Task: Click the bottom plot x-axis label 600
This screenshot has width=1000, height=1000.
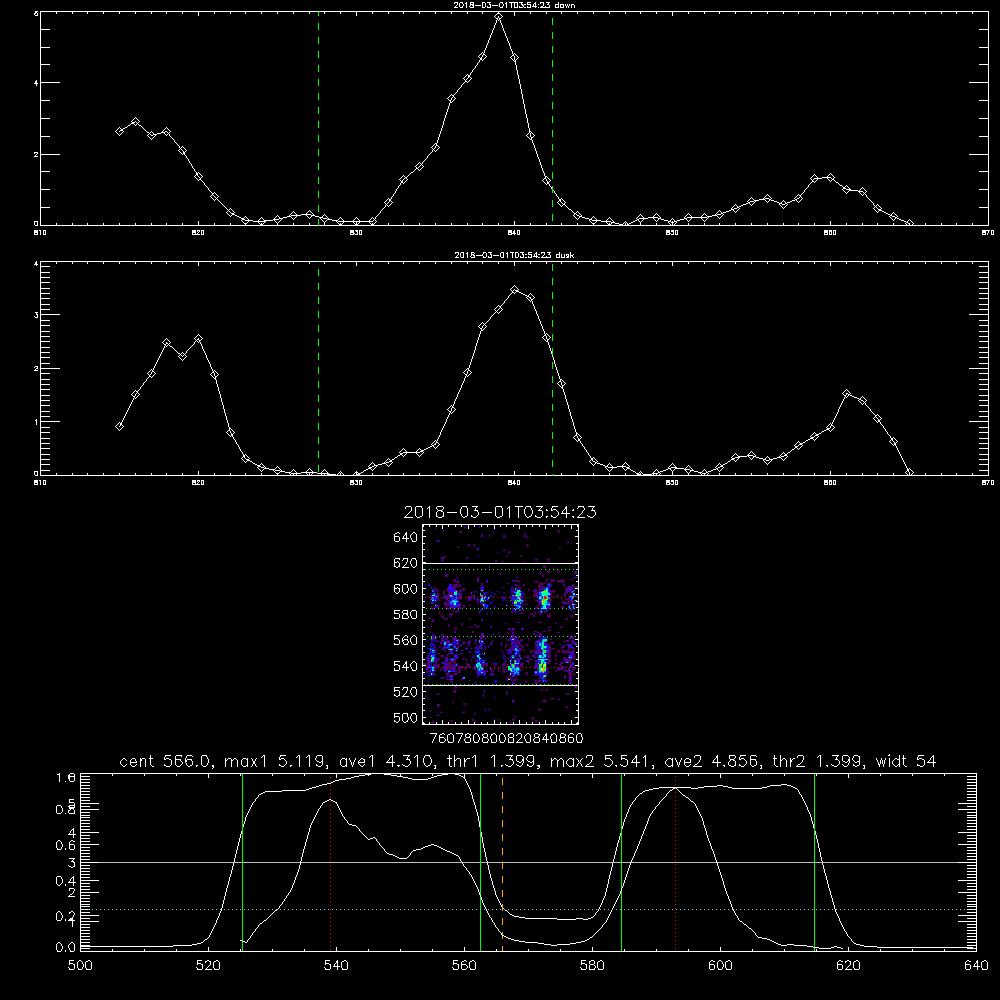Action: tap(721, 966)
